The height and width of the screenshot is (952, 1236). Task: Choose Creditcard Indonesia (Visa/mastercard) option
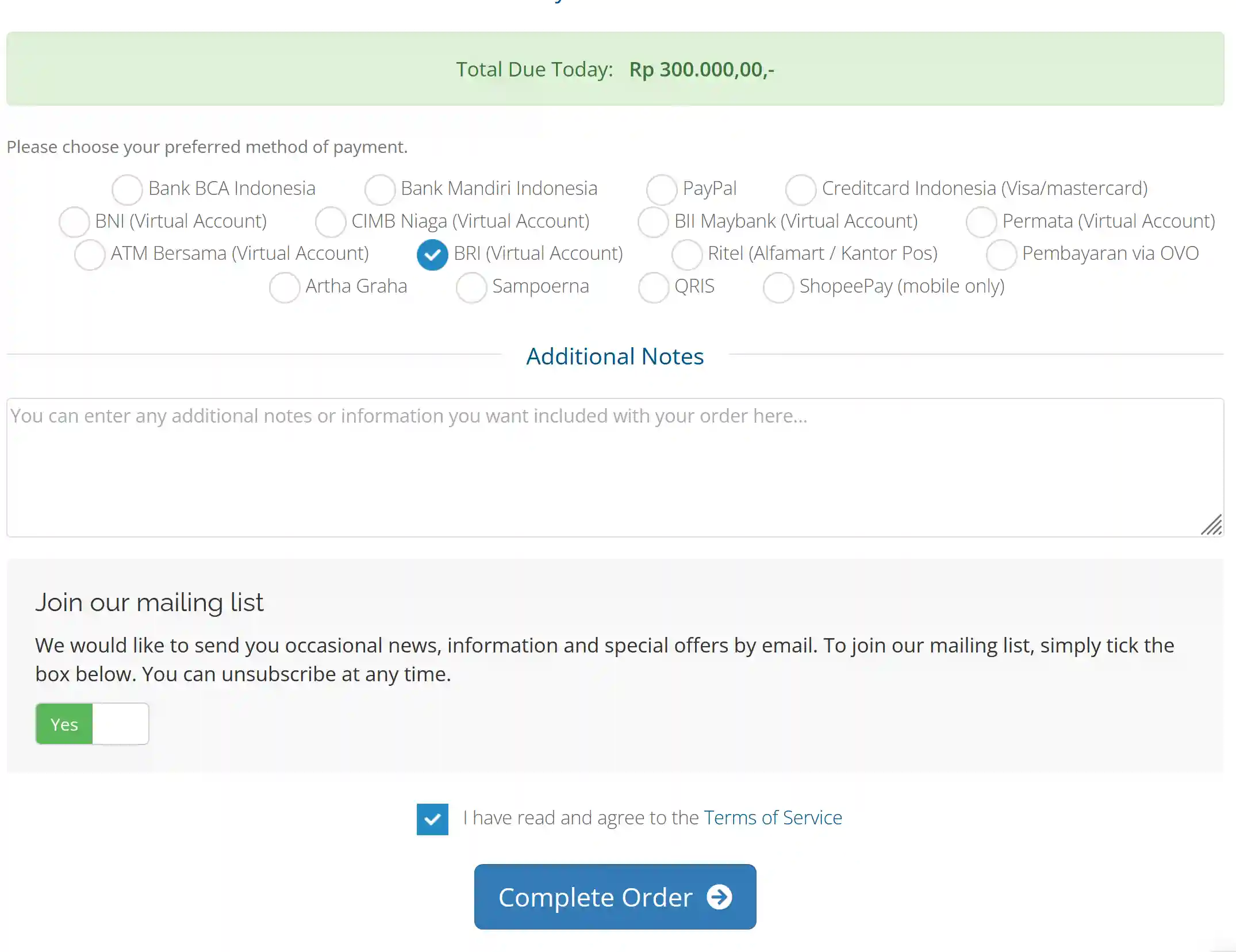coord(801,190)
